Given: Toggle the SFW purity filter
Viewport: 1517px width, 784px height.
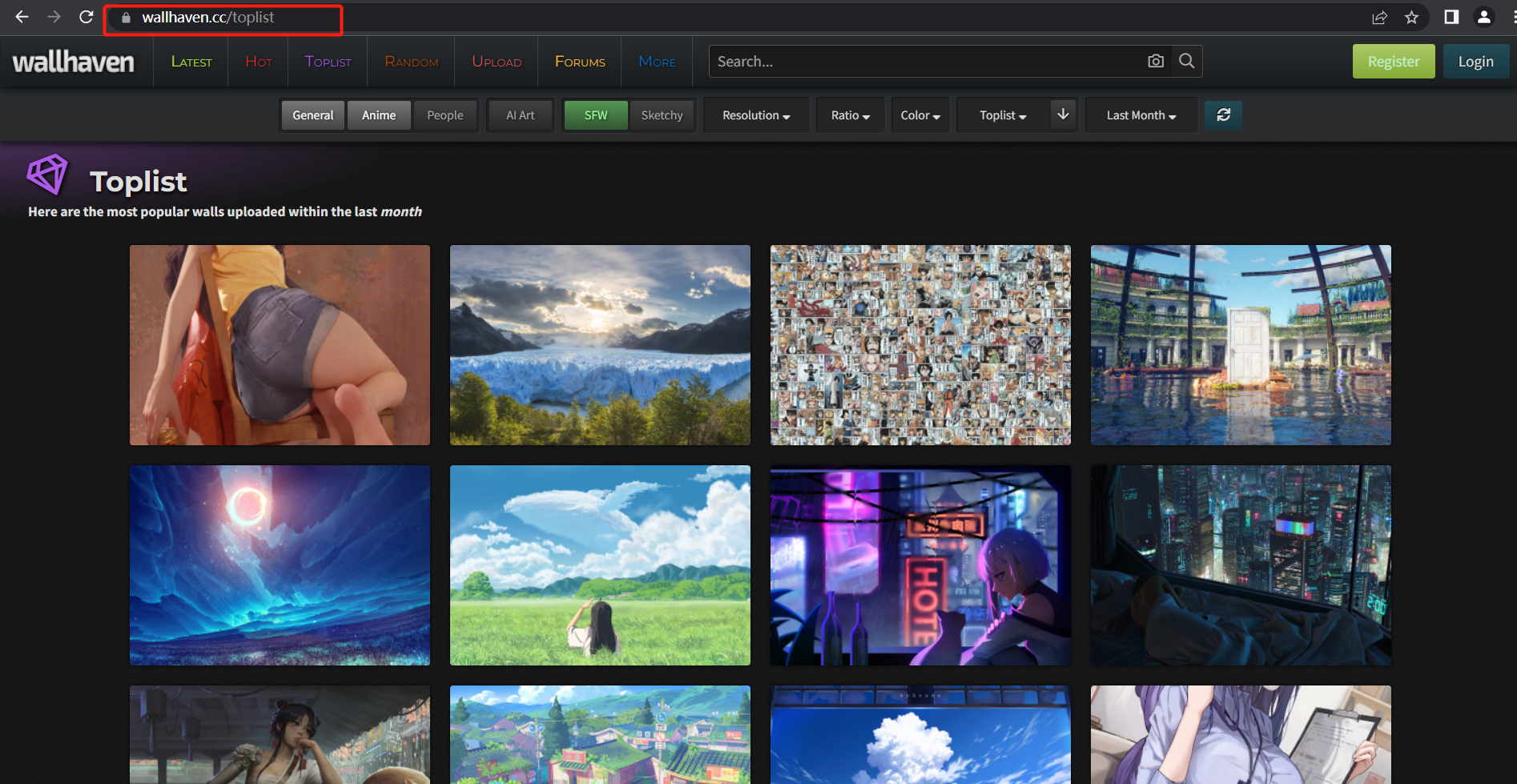Looking at the screenshot, I should 596,115.
